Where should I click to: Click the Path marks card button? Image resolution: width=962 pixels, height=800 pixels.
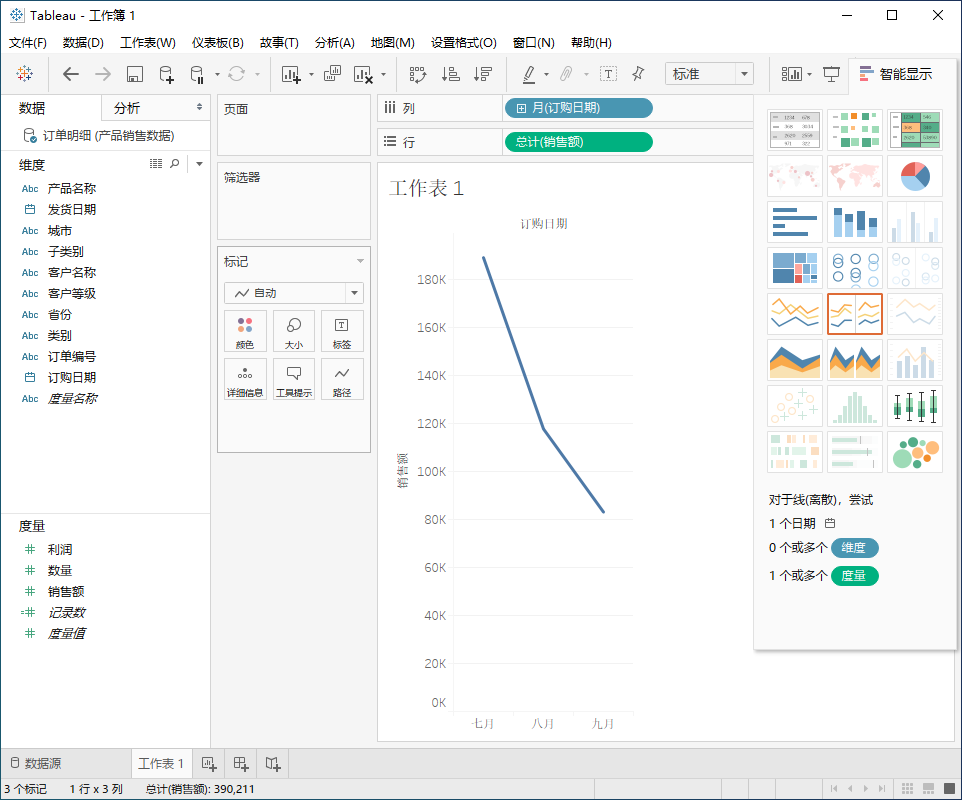point(342,379)
